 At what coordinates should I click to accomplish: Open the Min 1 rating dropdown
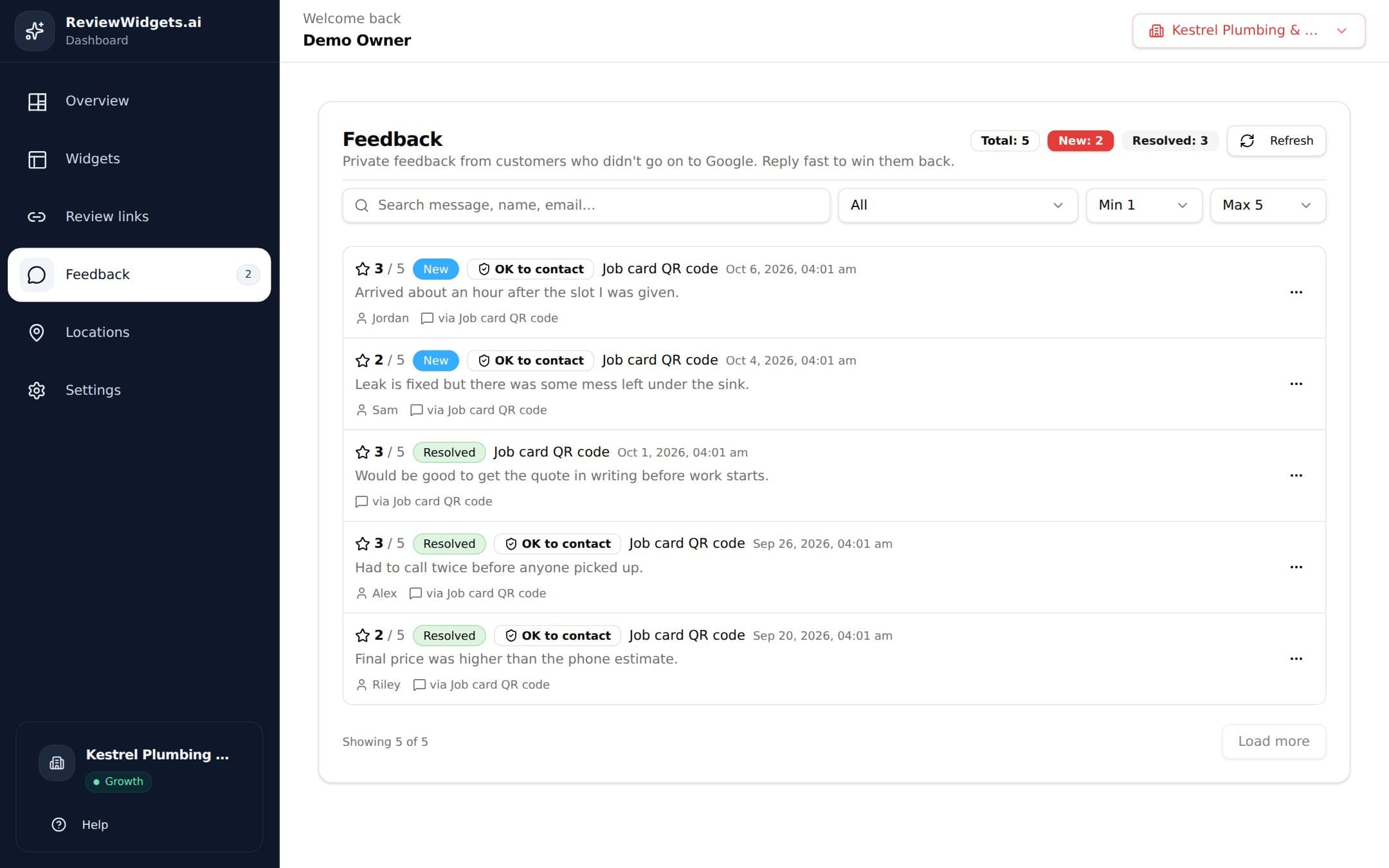pos(1143,205)
